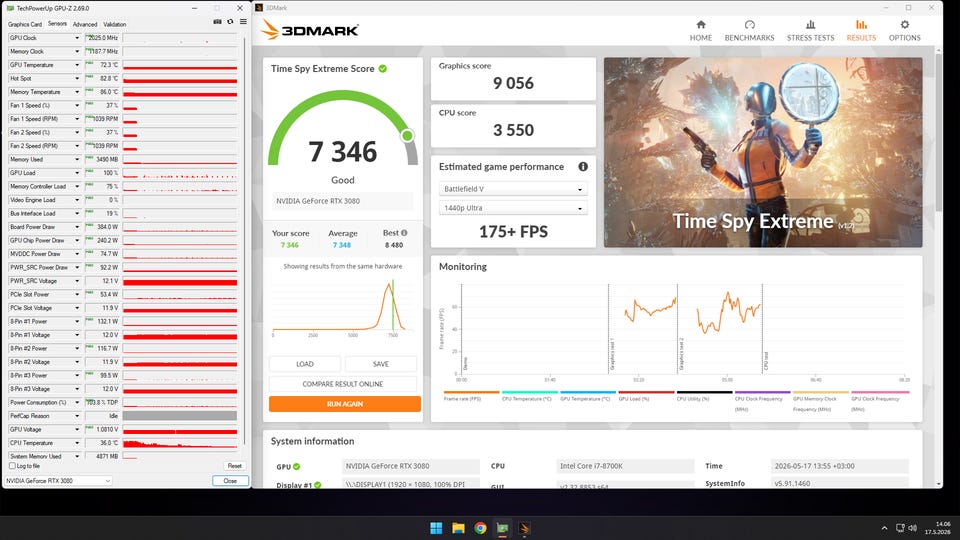The image size is (960, 540).
Task: Click Average score 7 348
Action: (x=342, y=245)
